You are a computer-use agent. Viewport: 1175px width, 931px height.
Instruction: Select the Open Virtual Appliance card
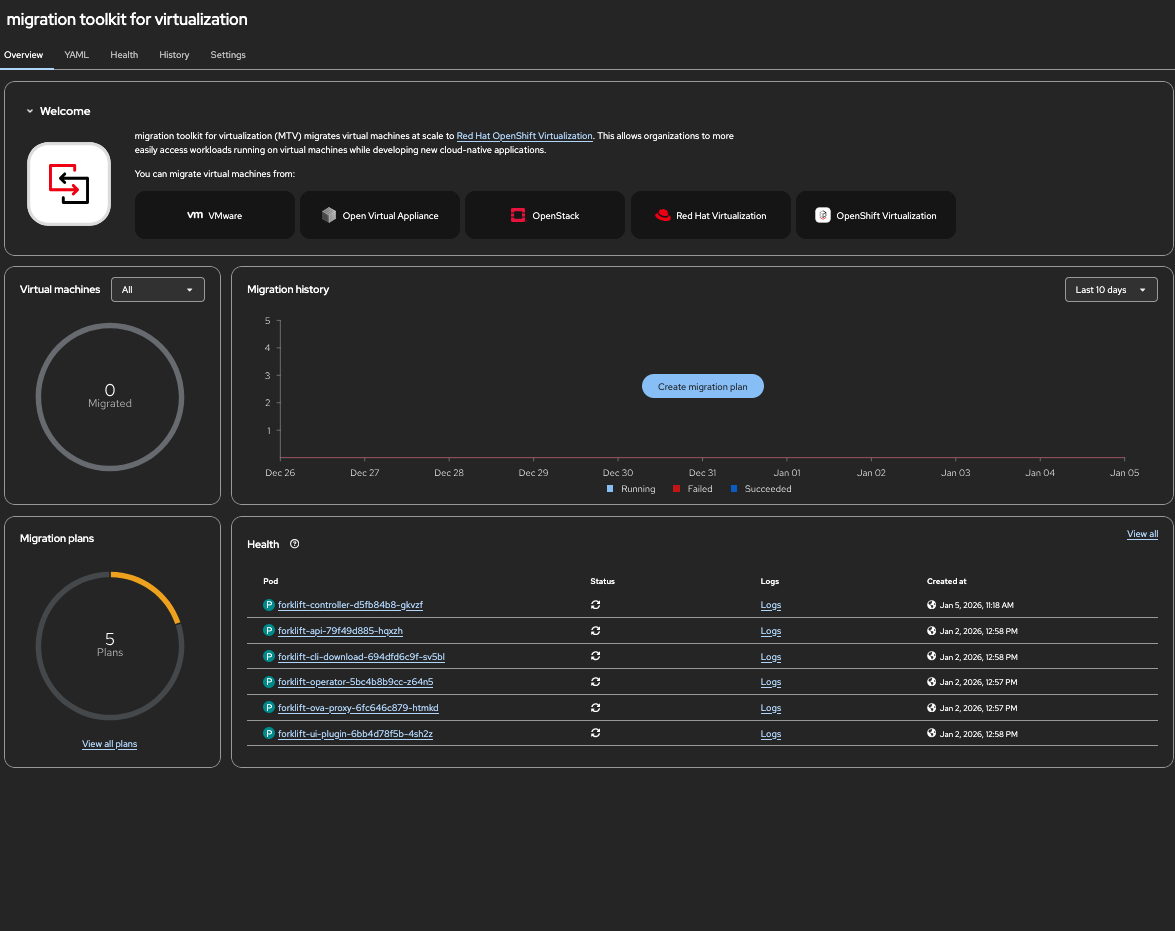pyautogui.click(x=380, y=215)
